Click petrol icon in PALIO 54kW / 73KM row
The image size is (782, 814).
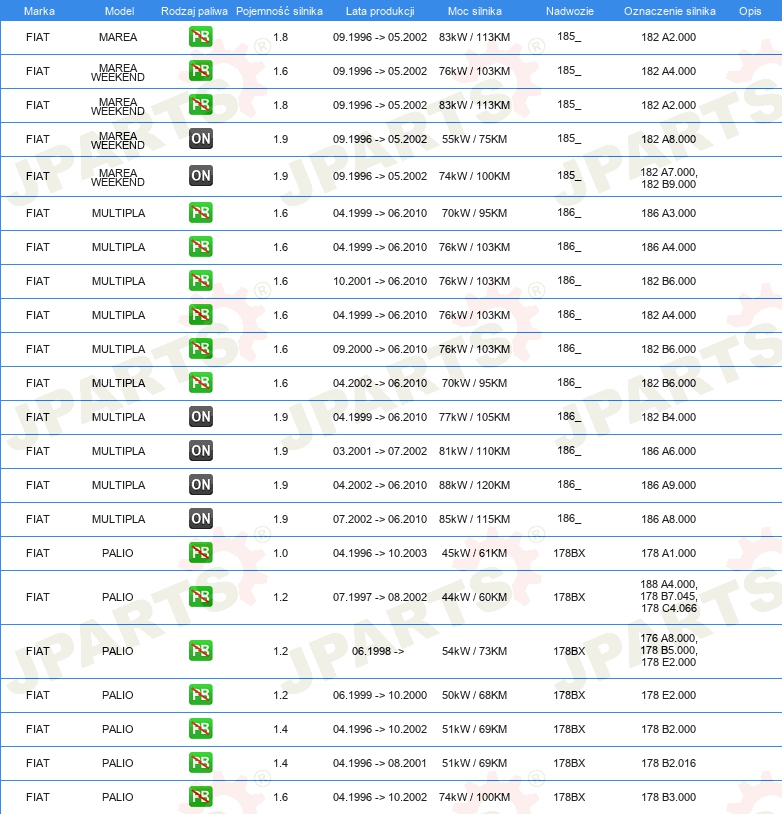(200, 651)
